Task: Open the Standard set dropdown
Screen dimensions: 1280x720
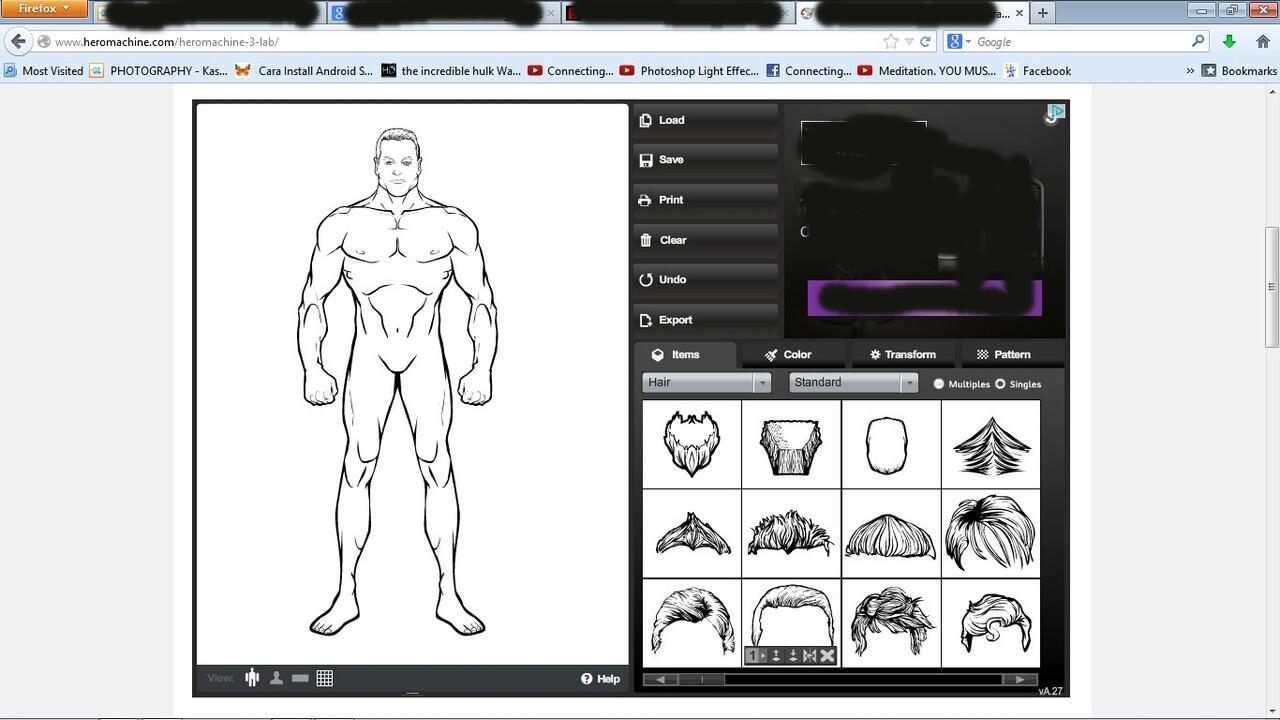Action: click(853, 383)
